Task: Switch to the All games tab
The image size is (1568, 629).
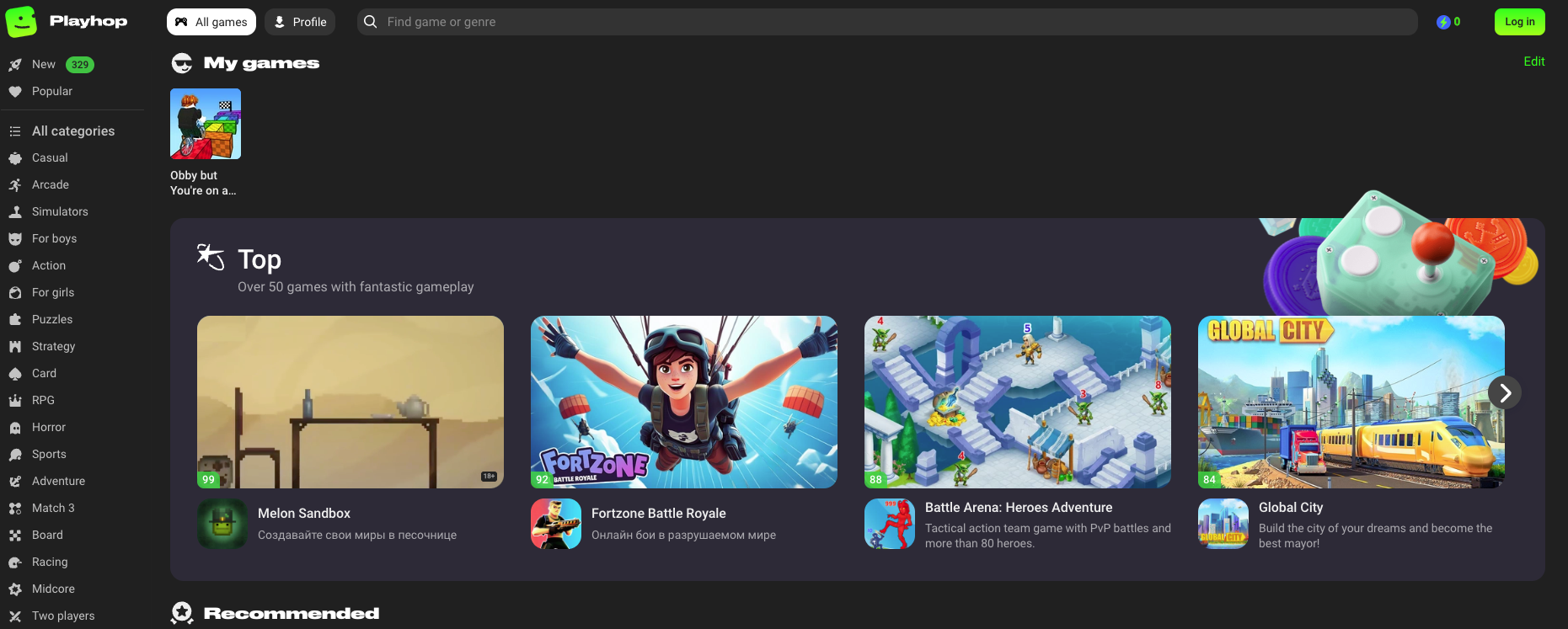Action: click(211, 22)
